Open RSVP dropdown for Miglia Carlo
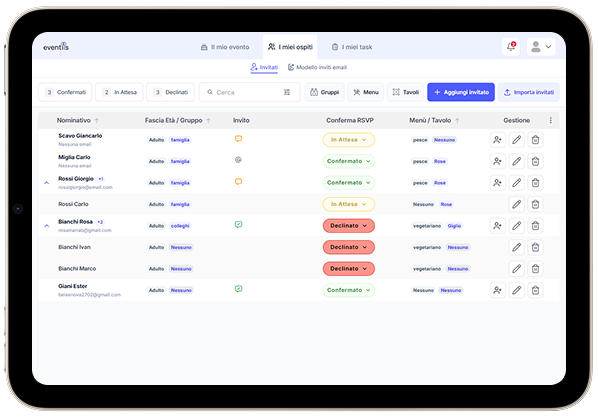The image size is (598, 418). point(349,161)
